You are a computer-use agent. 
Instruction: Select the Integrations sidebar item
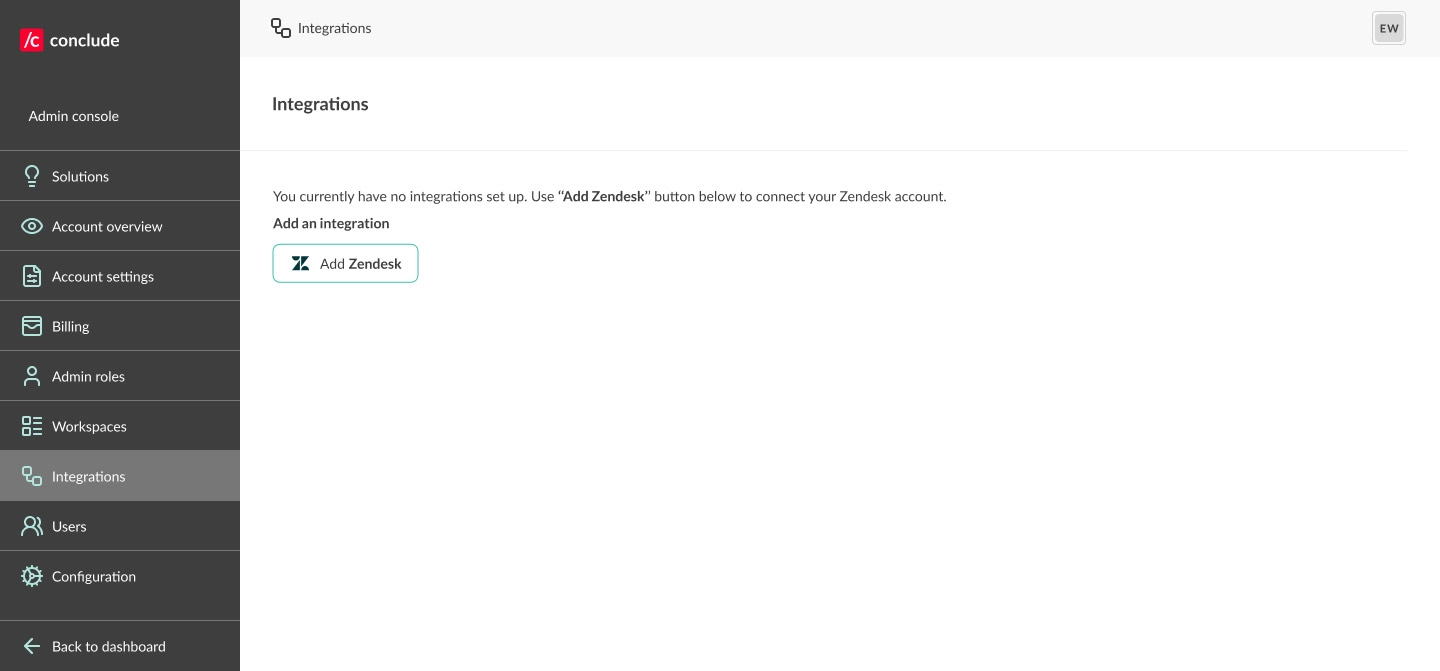click(x=88, y=476)
